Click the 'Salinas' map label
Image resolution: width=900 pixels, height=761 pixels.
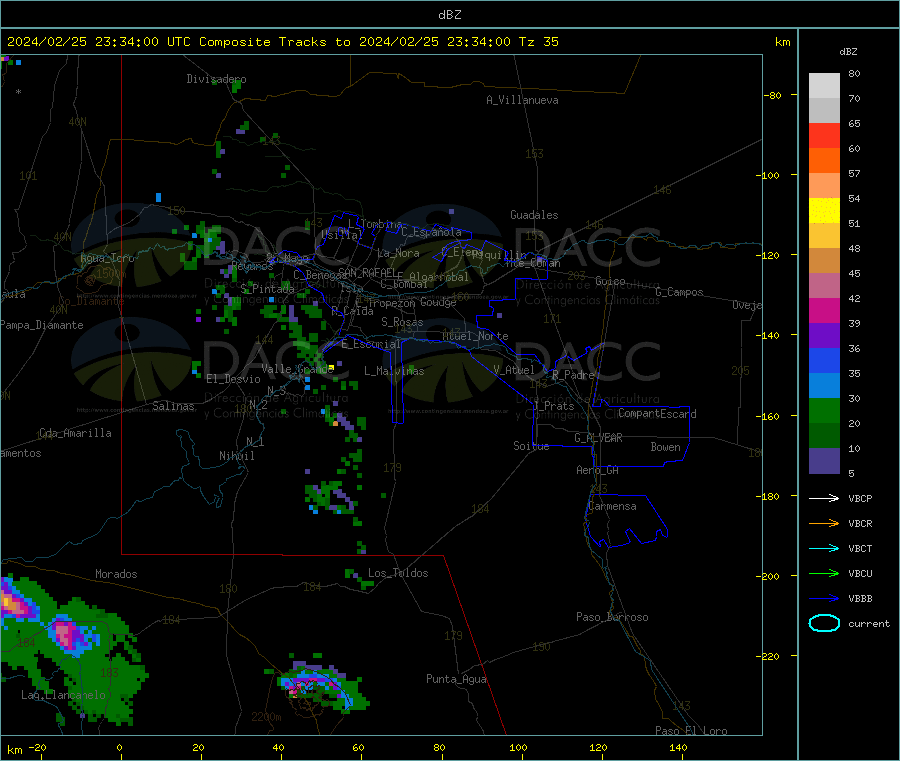pyautogui.click(x=173, y=406)
